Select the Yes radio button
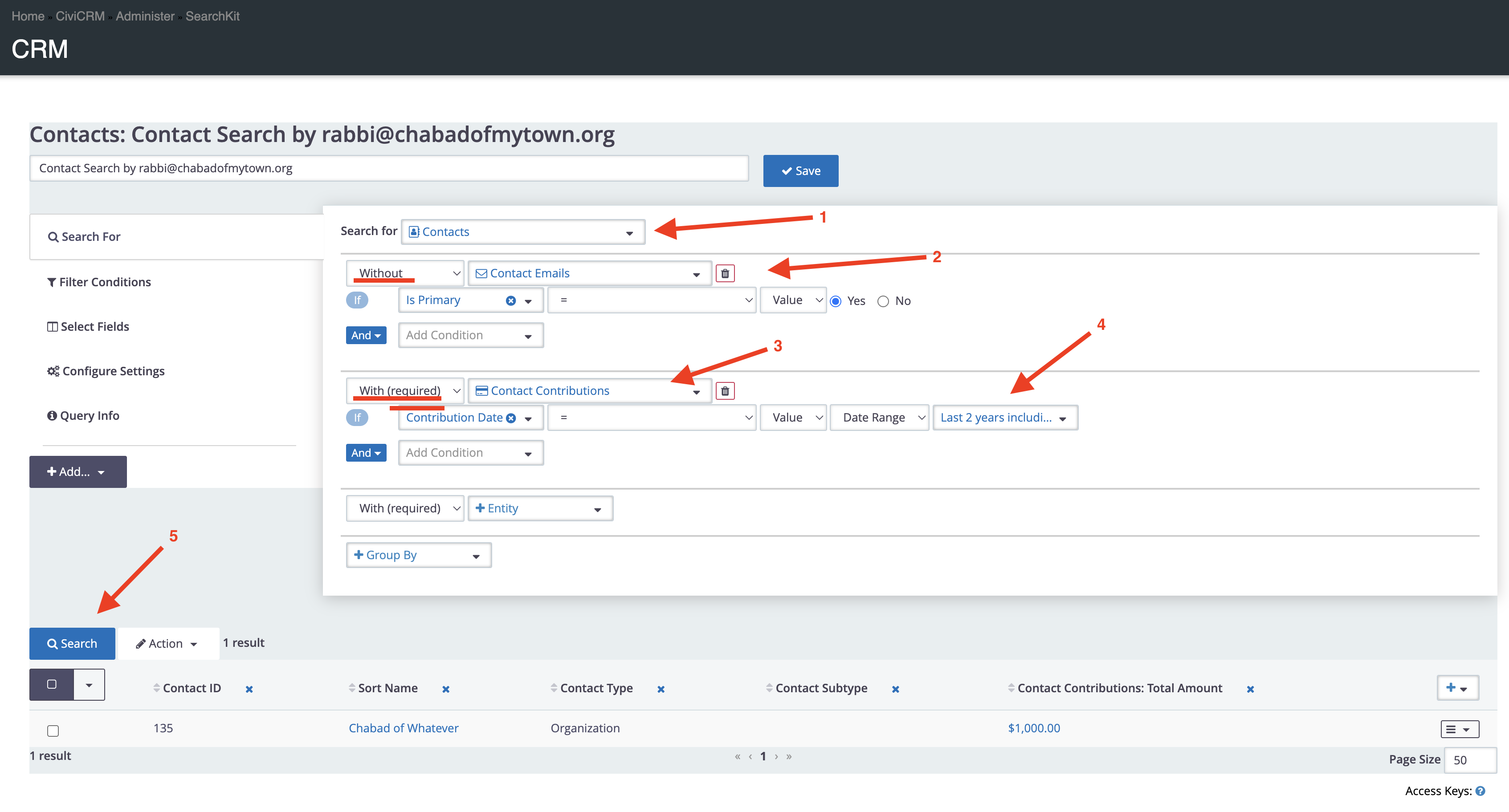The image size is (1509, 812). [x=836, y=301]
